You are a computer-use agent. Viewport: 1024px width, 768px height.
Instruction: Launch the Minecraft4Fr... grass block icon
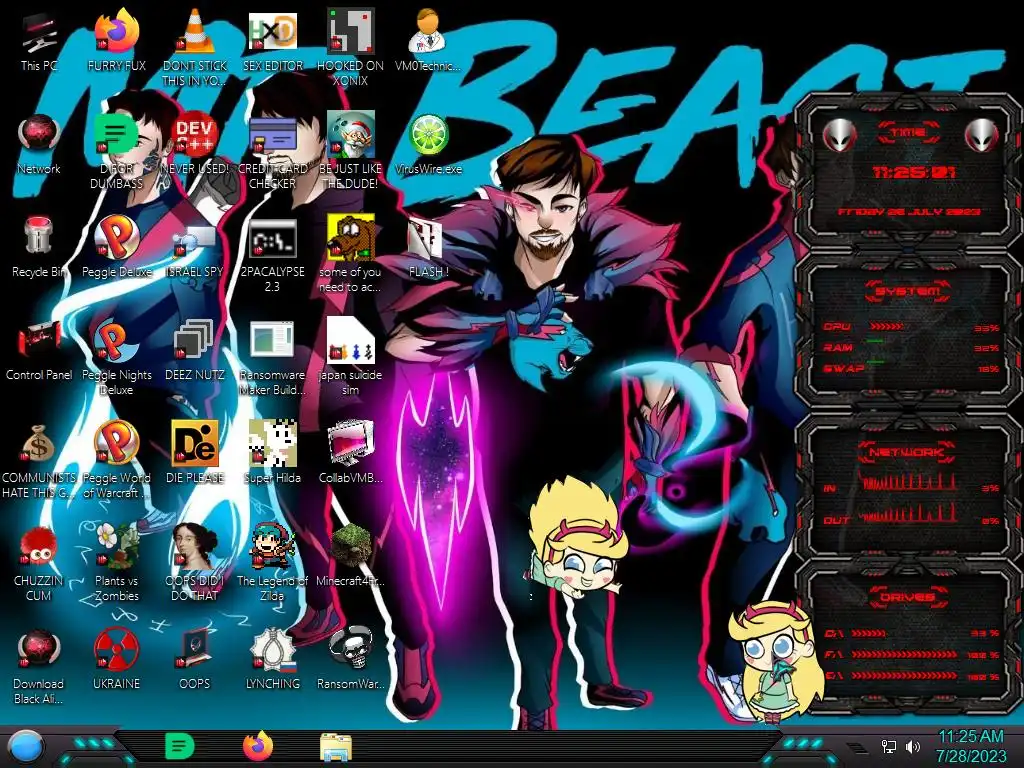click(x=350, y=556)
